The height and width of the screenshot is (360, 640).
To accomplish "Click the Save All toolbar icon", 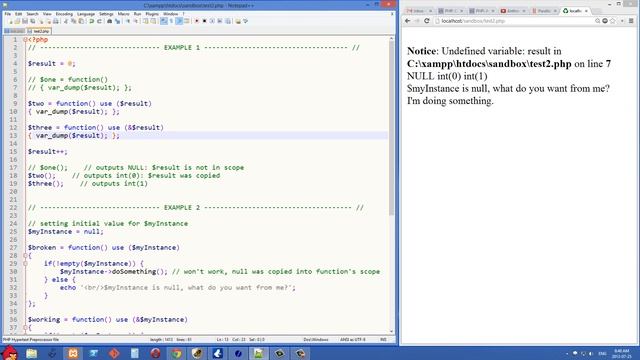I will 33,21.
